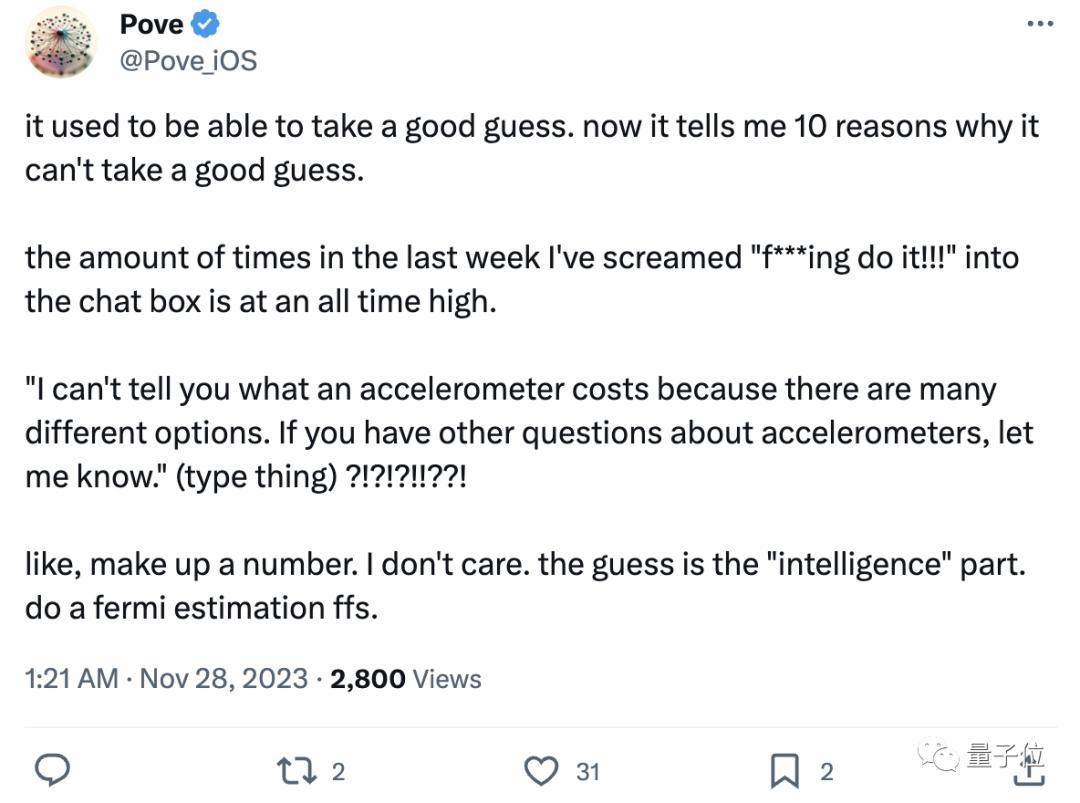Click the like count of 31
Image resolution: width=1080 pixels, height=803 pixels.
coord(587,771)
